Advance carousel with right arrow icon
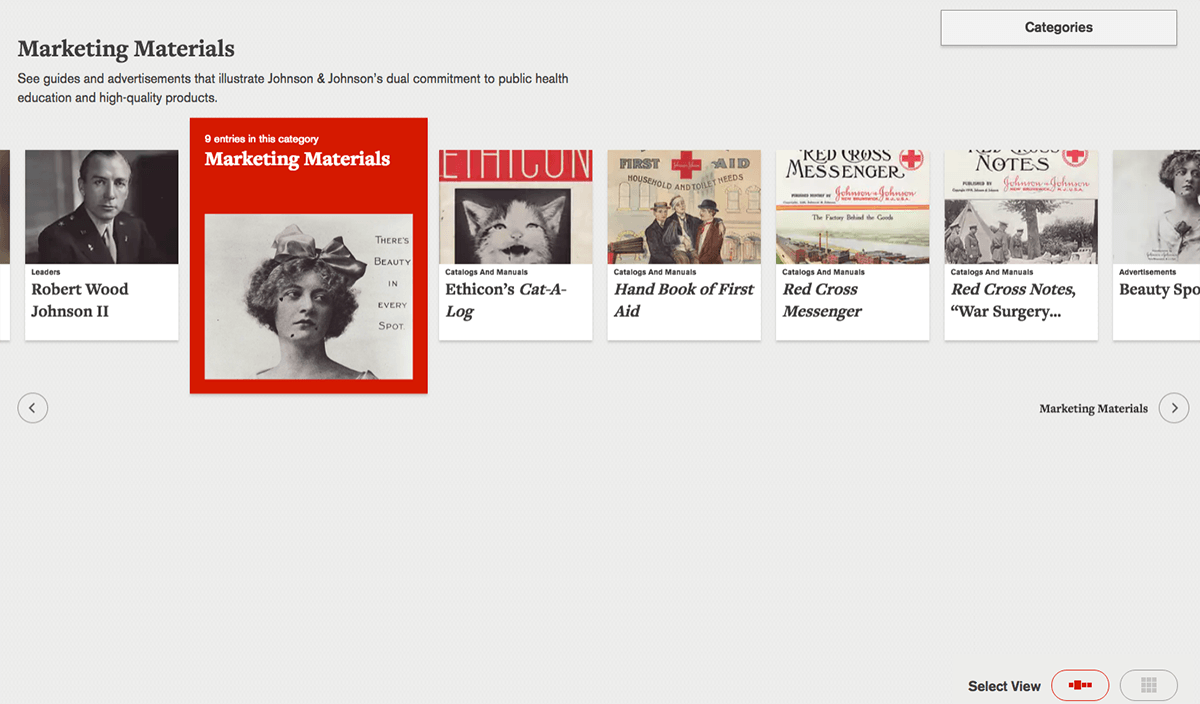This screenshot has width=1200, height=704. click(1174, 408)
